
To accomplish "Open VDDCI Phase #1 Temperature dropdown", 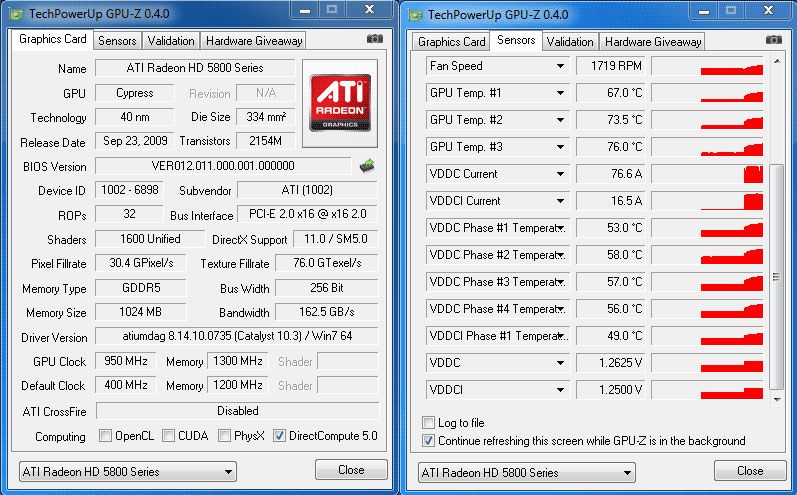I will (x=560, y=336).
